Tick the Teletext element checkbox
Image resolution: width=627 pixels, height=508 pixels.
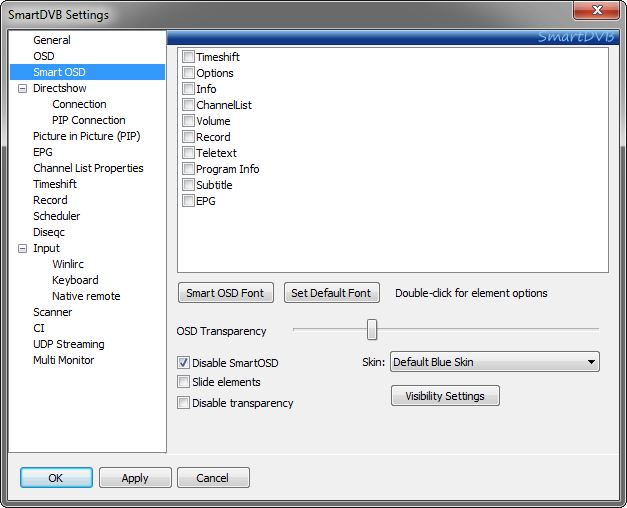click(x=188, y=152)
